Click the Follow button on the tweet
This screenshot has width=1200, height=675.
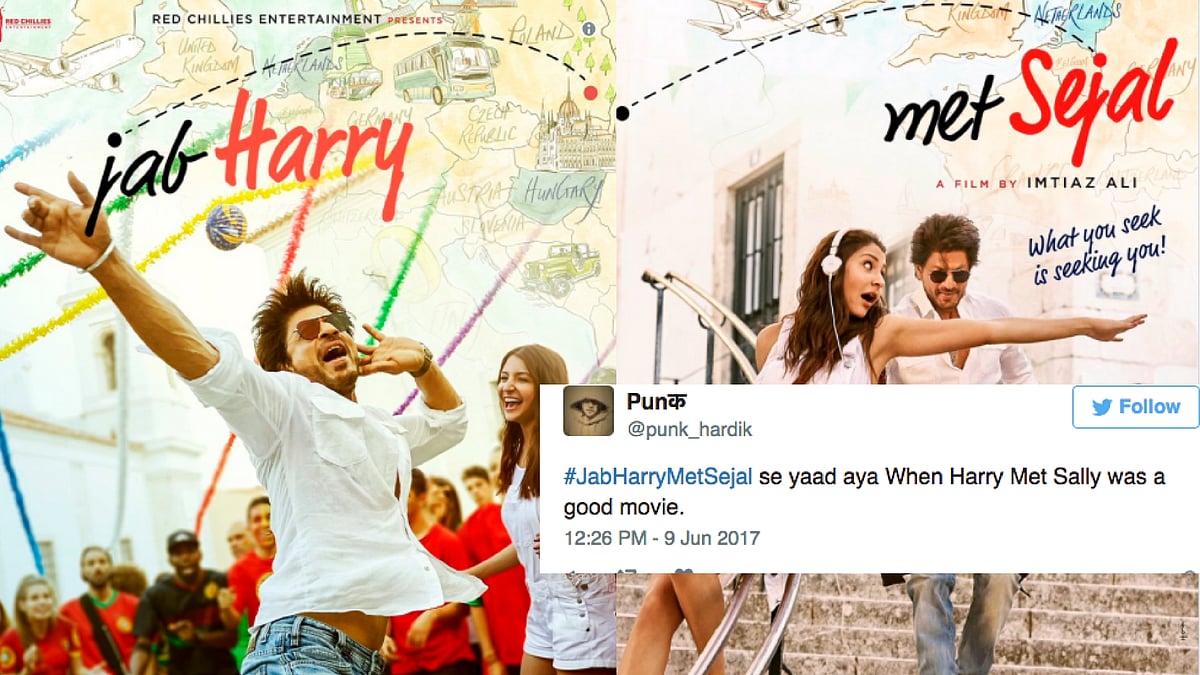tap(1135, 407)
